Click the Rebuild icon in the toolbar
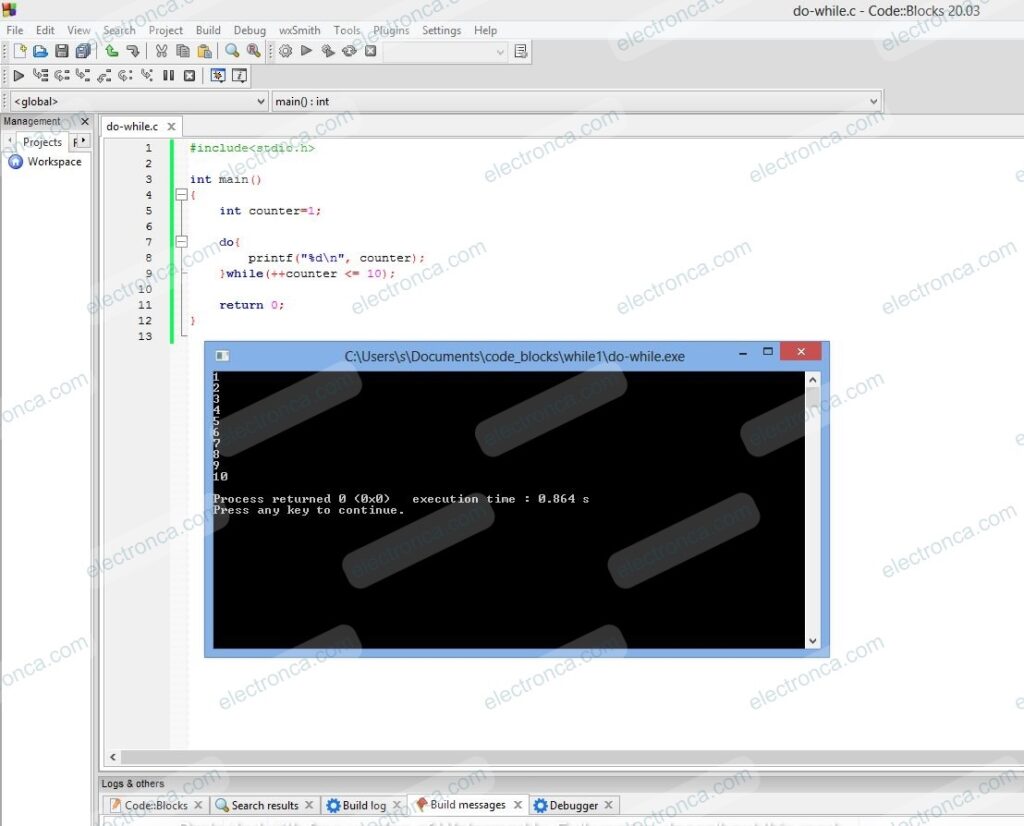This screenshot has width=1024, height=826. (349, 51)
